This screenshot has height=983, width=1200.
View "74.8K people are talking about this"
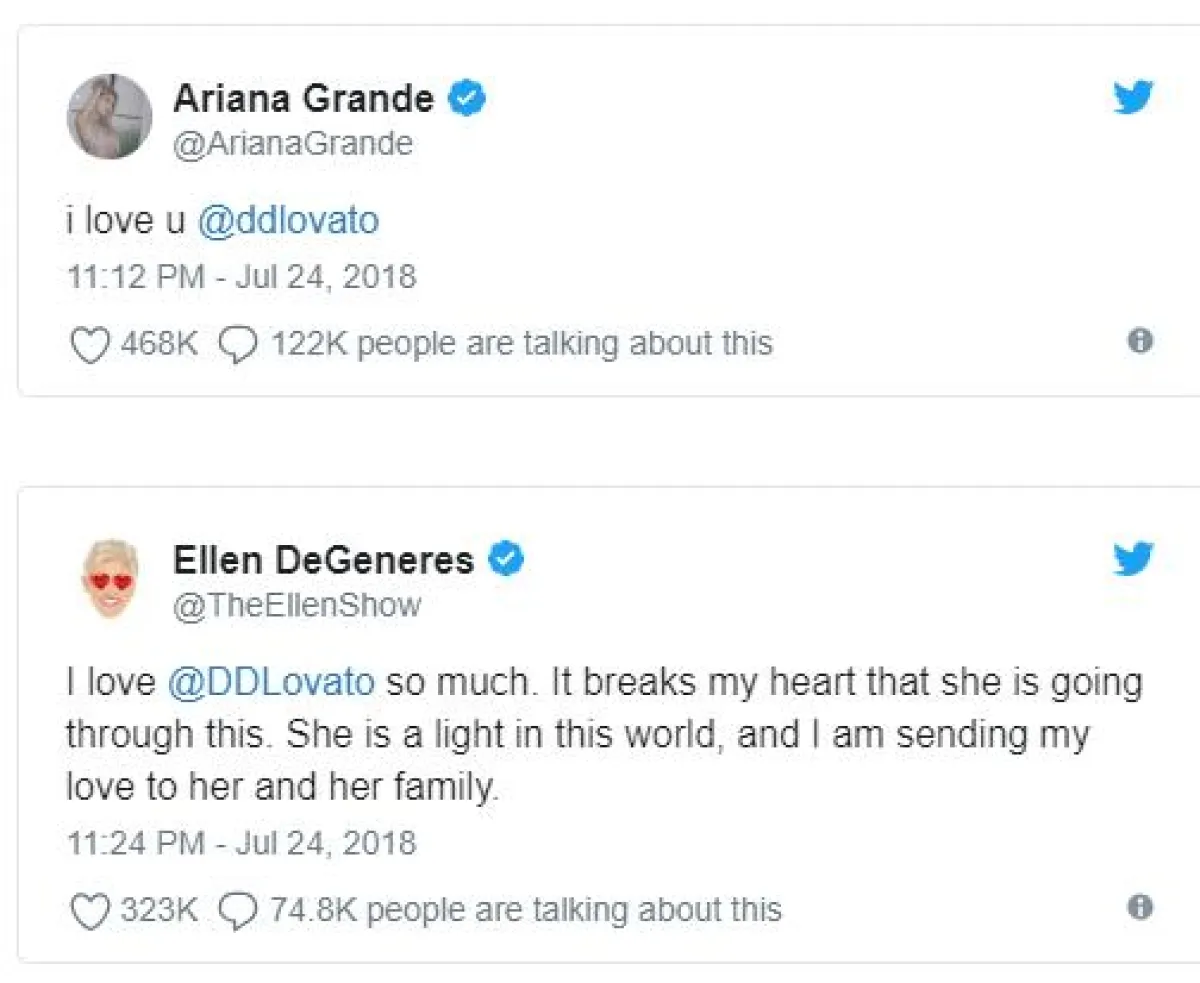pyautogui.click(x=526, y=909)
